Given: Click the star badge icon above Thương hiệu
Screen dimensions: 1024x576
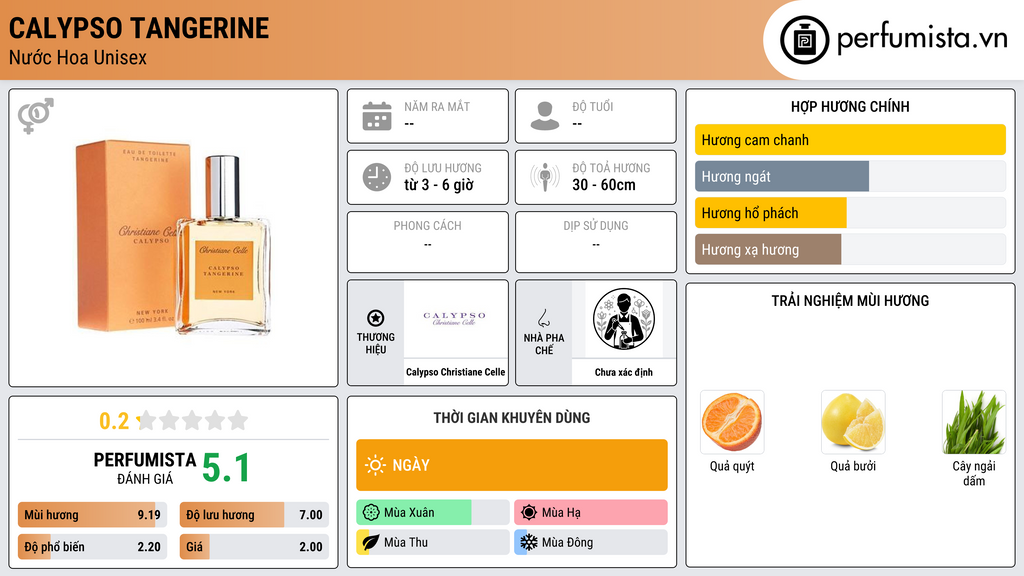Looking at the screenshot, I should [376, 318].
